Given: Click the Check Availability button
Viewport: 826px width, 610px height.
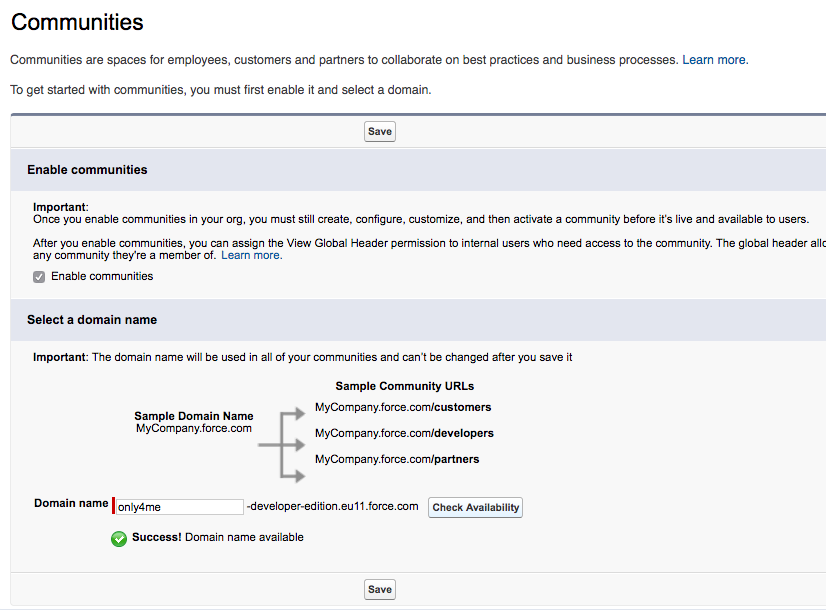Looking at the screenshot, I should tap(475, 507).
